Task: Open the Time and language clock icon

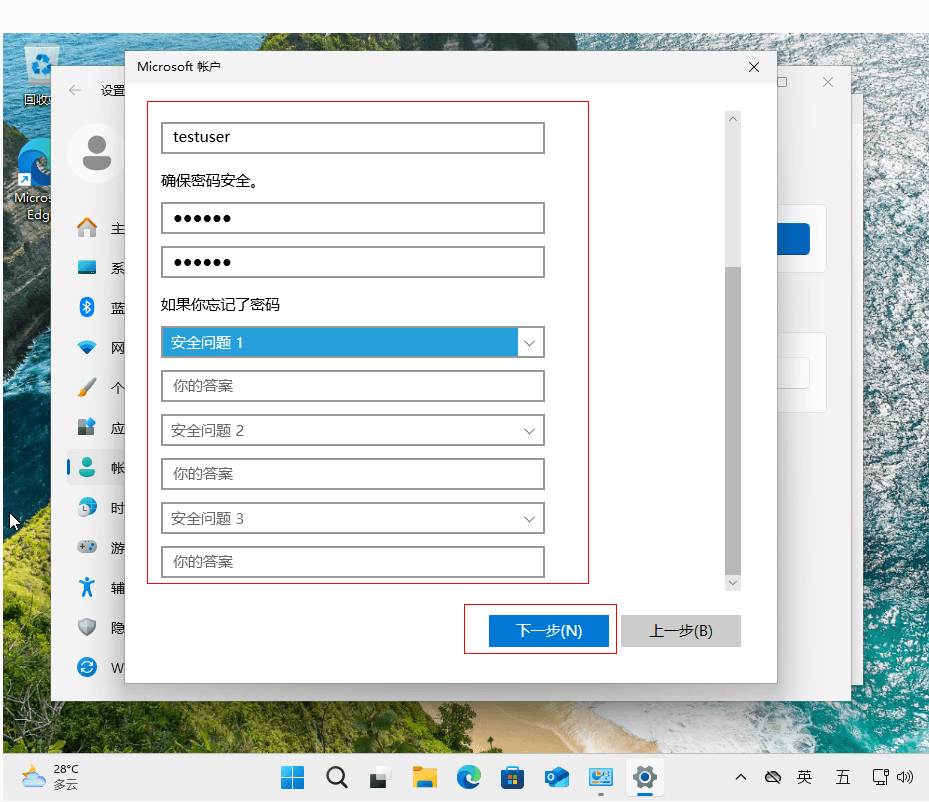Action: (87, 507)
